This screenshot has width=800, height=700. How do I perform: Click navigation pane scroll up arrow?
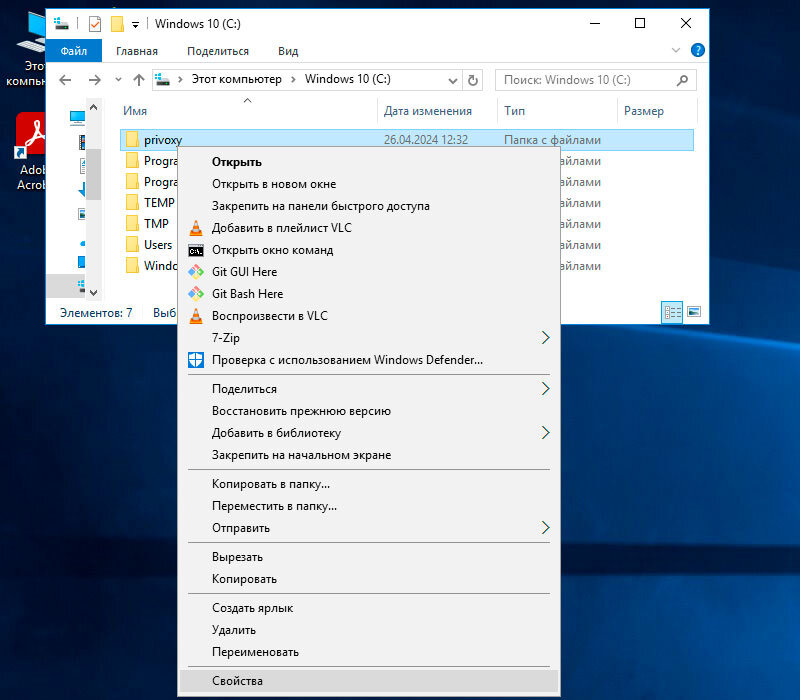click(x=93, y=107)
